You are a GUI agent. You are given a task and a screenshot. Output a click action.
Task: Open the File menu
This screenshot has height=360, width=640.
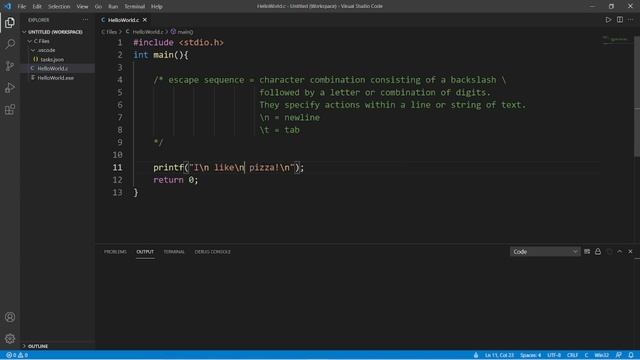[22, 7]
